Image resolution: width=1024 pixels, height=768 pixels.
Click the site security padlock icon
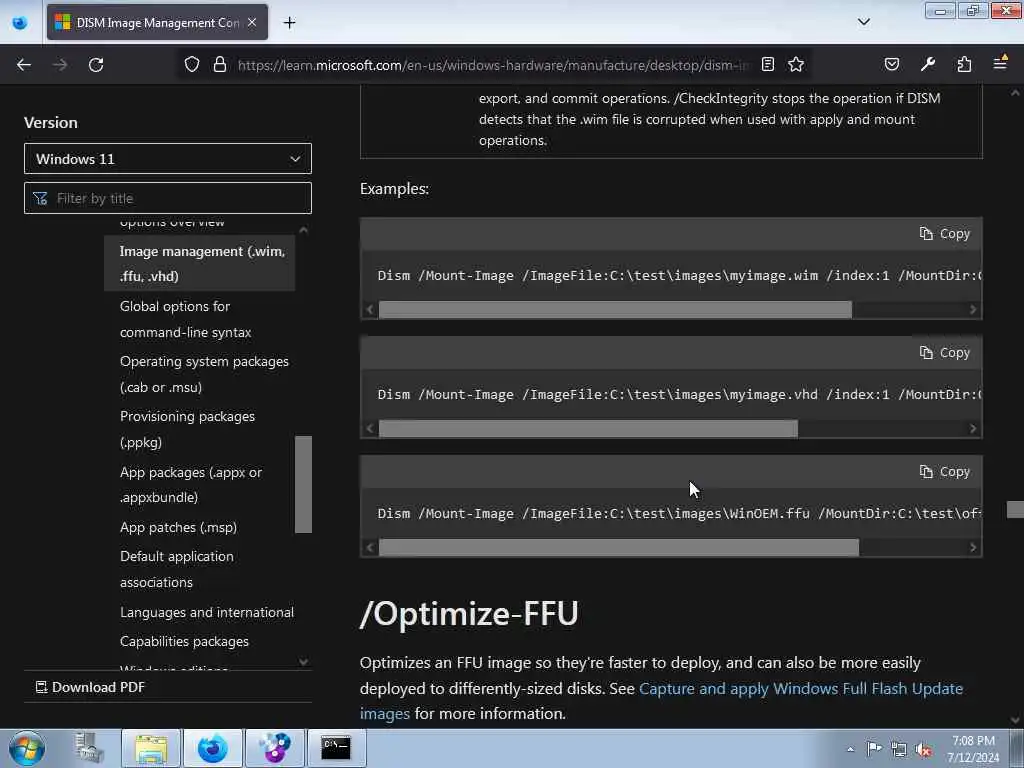(x=220, y=65)
